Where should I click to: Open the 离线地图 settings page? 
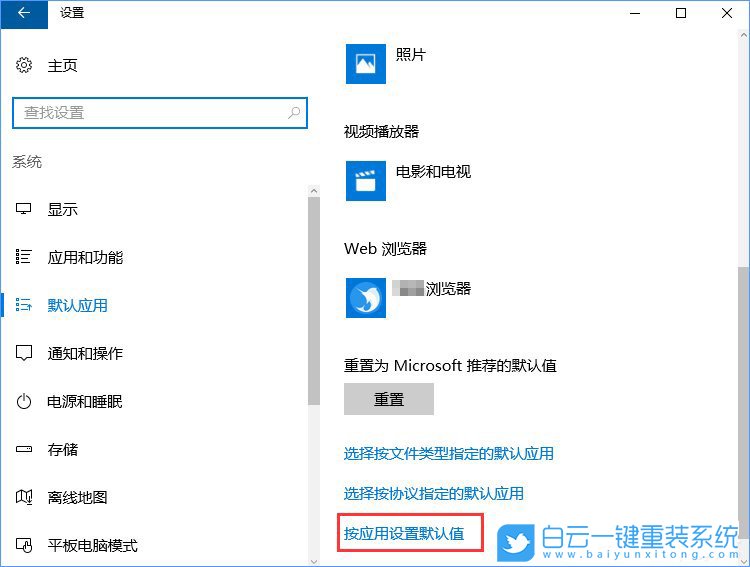tap(77, 497)
